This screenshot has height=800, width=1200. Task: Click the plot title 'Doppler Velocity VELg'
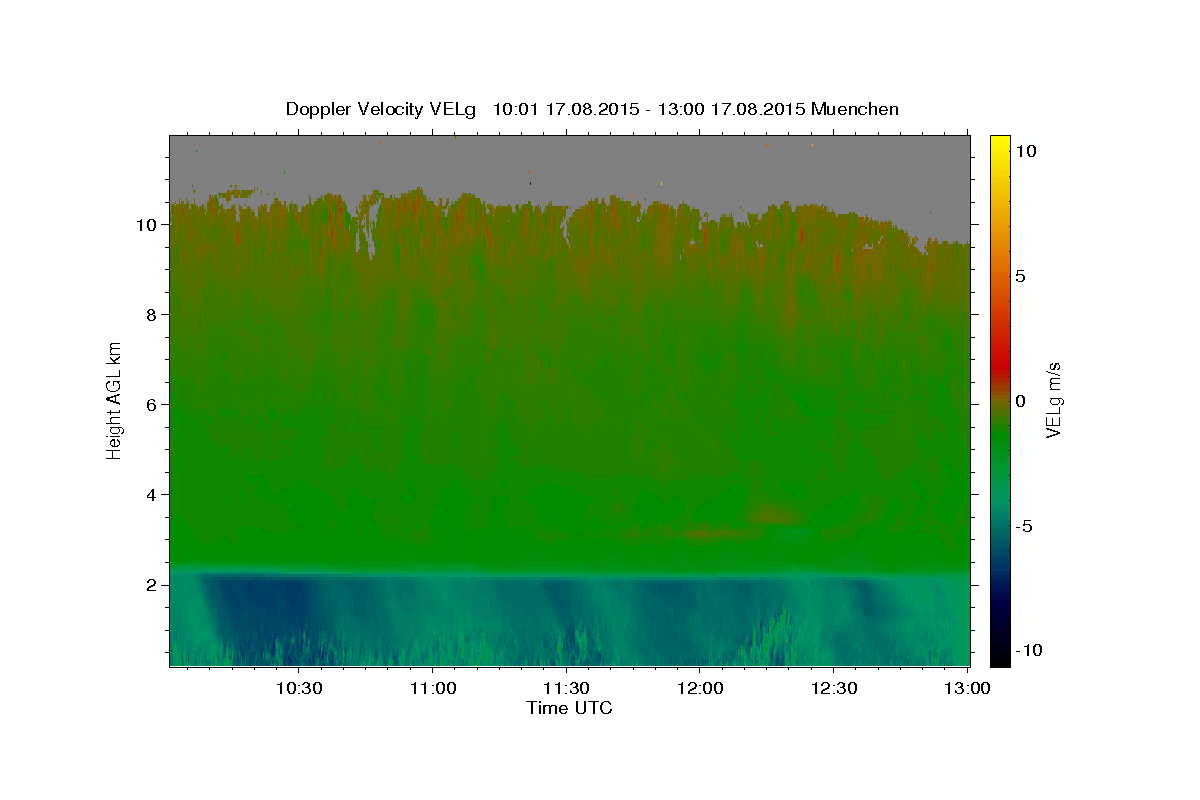click(x=381, y=109)
